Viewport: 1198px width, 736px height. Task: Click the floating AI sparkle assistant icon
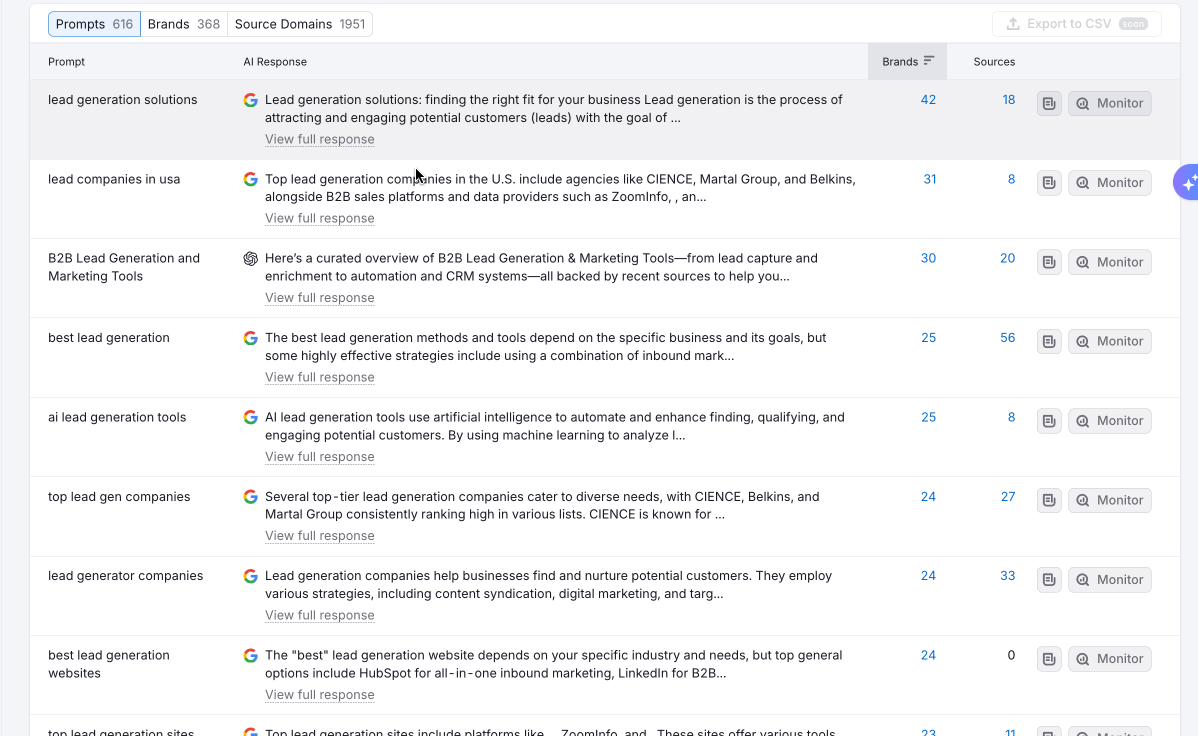[1187, 182]
